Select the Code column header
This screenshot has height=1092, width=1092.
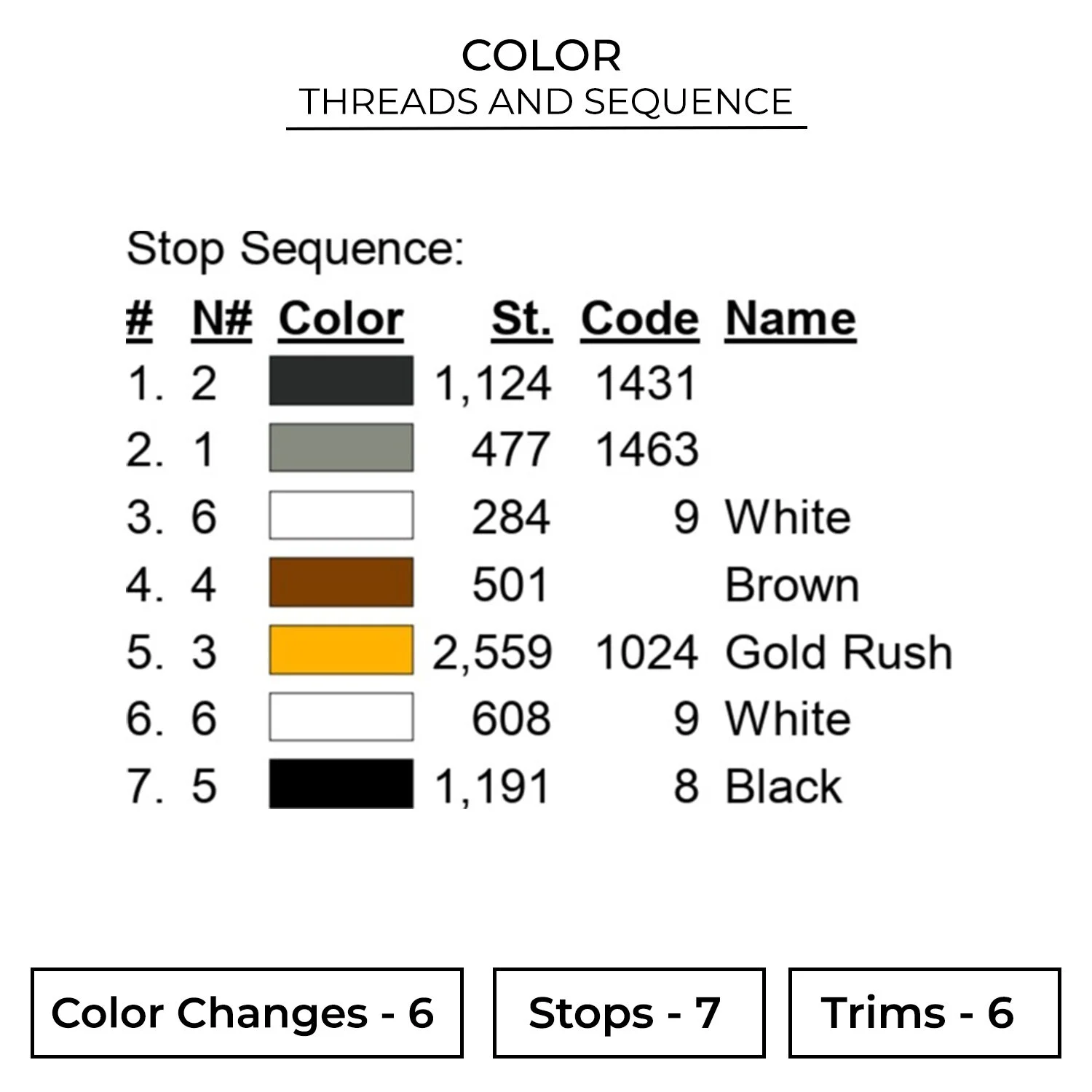click(639, 319)
